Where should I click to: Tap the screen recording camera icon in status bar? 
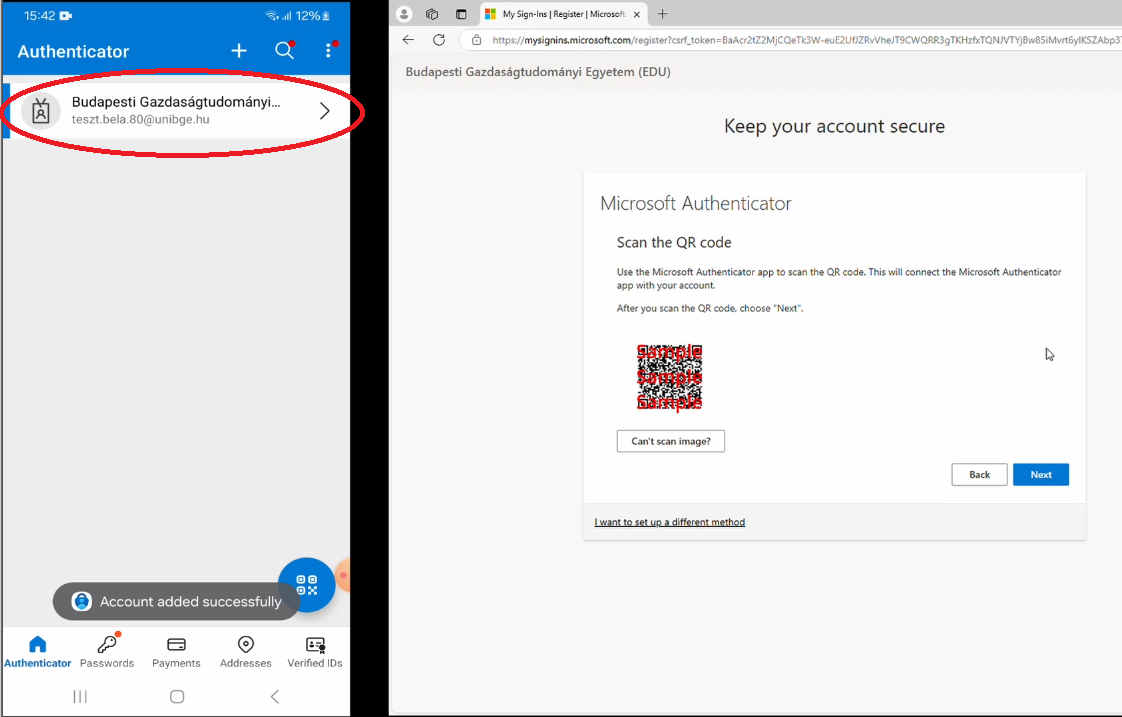coord(66,16)
